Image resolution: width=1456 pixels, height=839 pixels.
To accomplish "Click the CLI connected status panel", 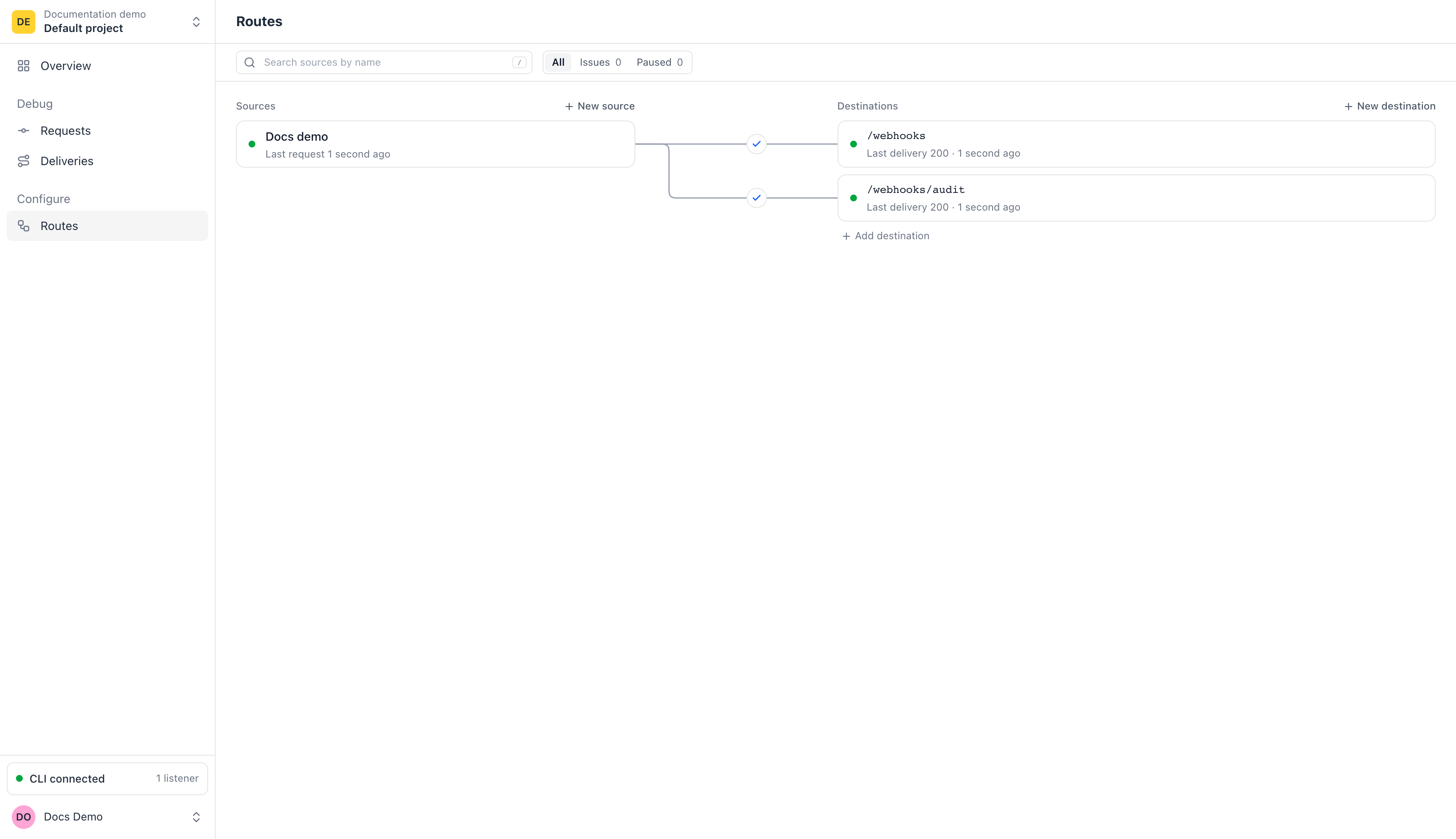I will click(x=107, y=778).
